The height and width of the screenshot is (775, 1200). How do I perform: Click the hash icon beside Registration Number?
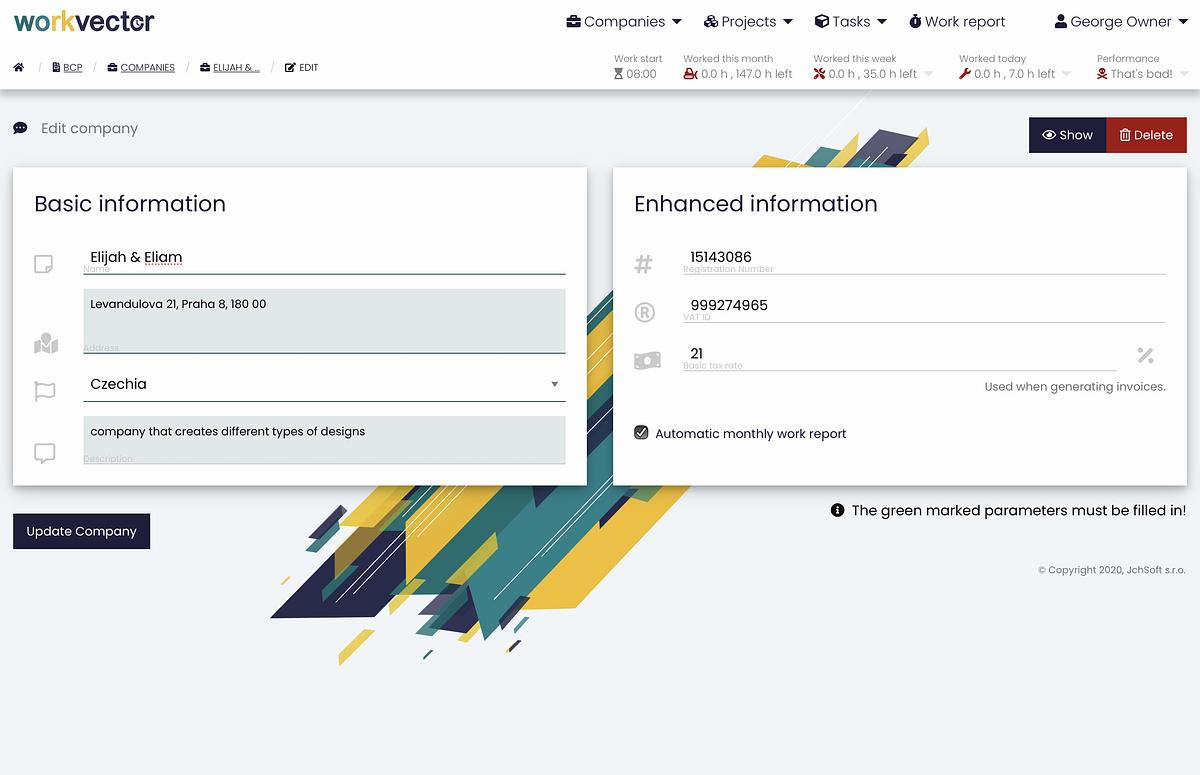tap(644, 264)
